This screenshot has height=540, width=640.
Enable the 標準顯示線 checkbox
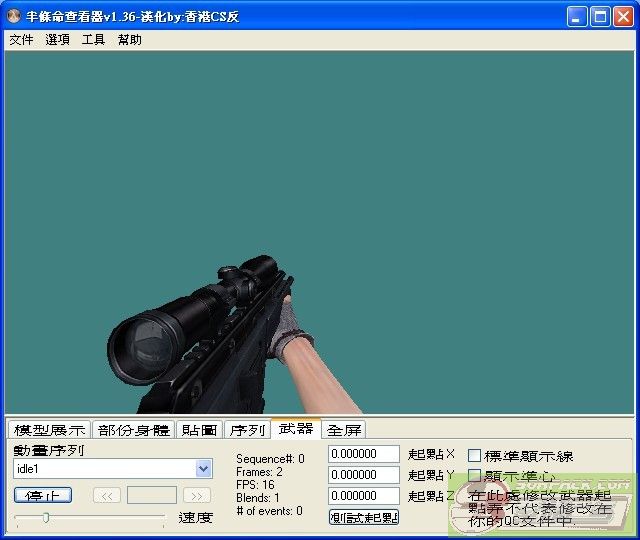475,456
